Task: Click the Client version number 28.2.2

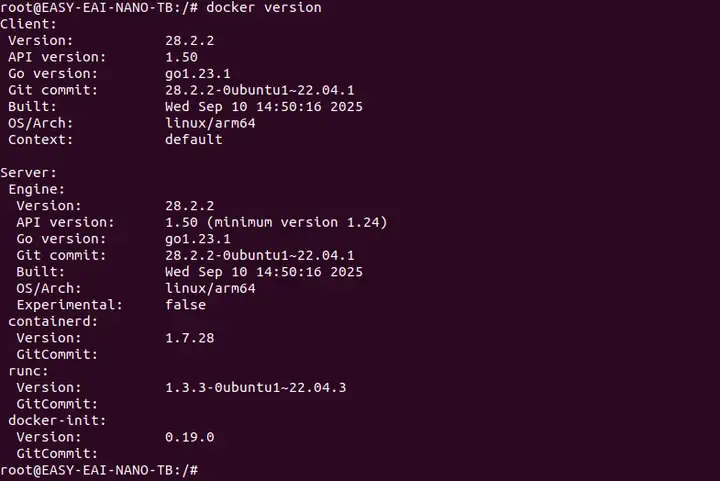Action: coord(190,40)
